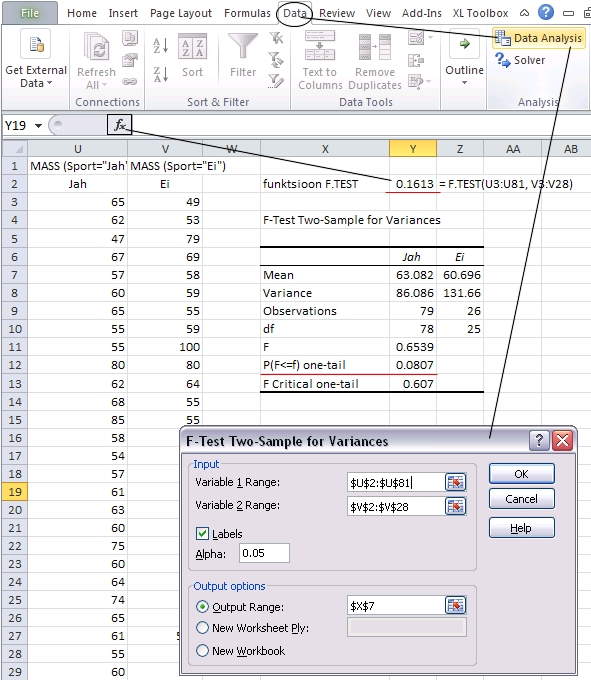Collapse dialog for Variable 2 Range selection
The height and width of the screenshot is (680, 591).
point(456,506)
